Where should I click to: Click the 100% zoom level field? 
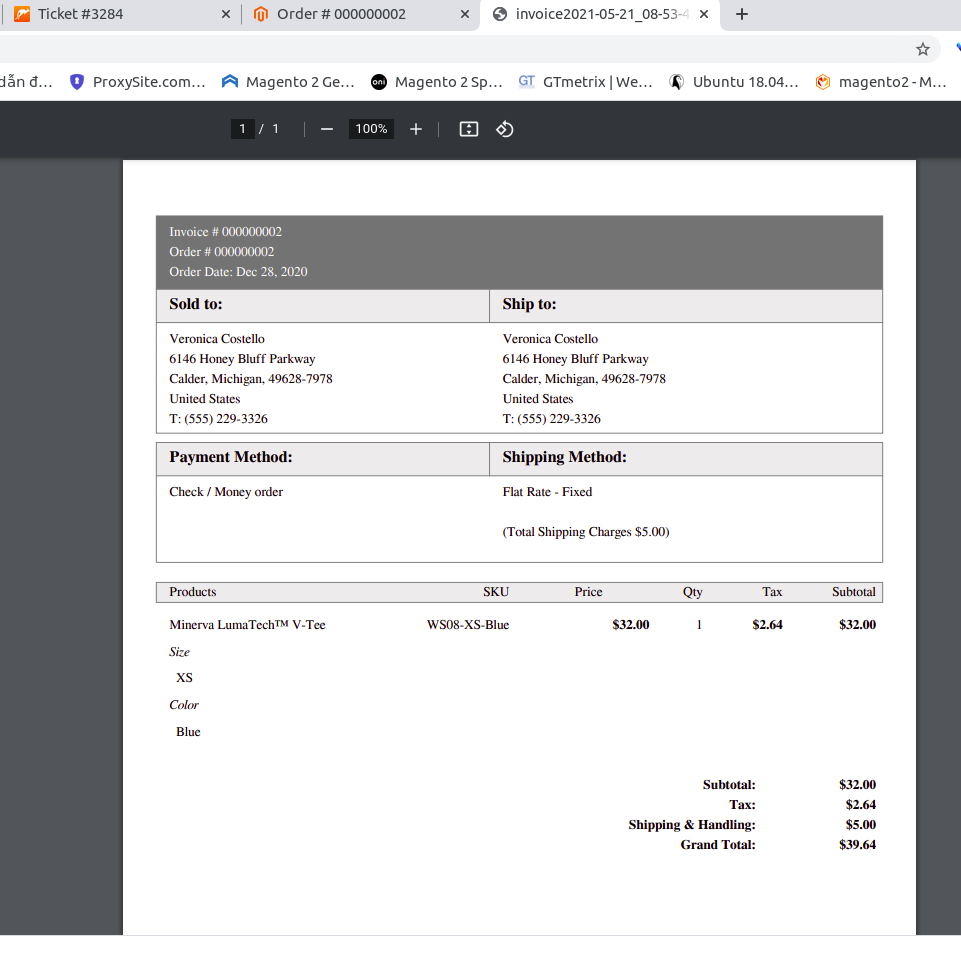pos(371,129)
